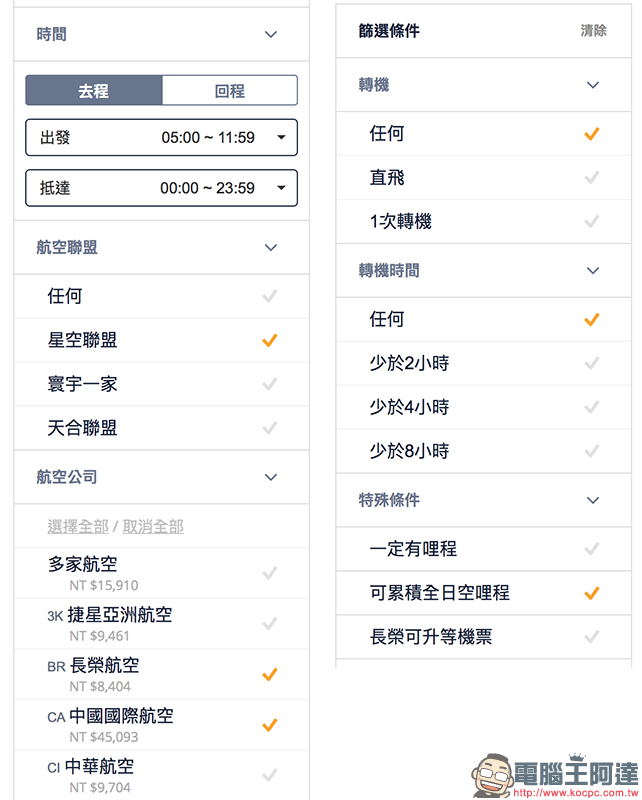This screenshot has width=642, height=800.
Task: Click the 選擇全部 link
Action: (x=78, y=527)
